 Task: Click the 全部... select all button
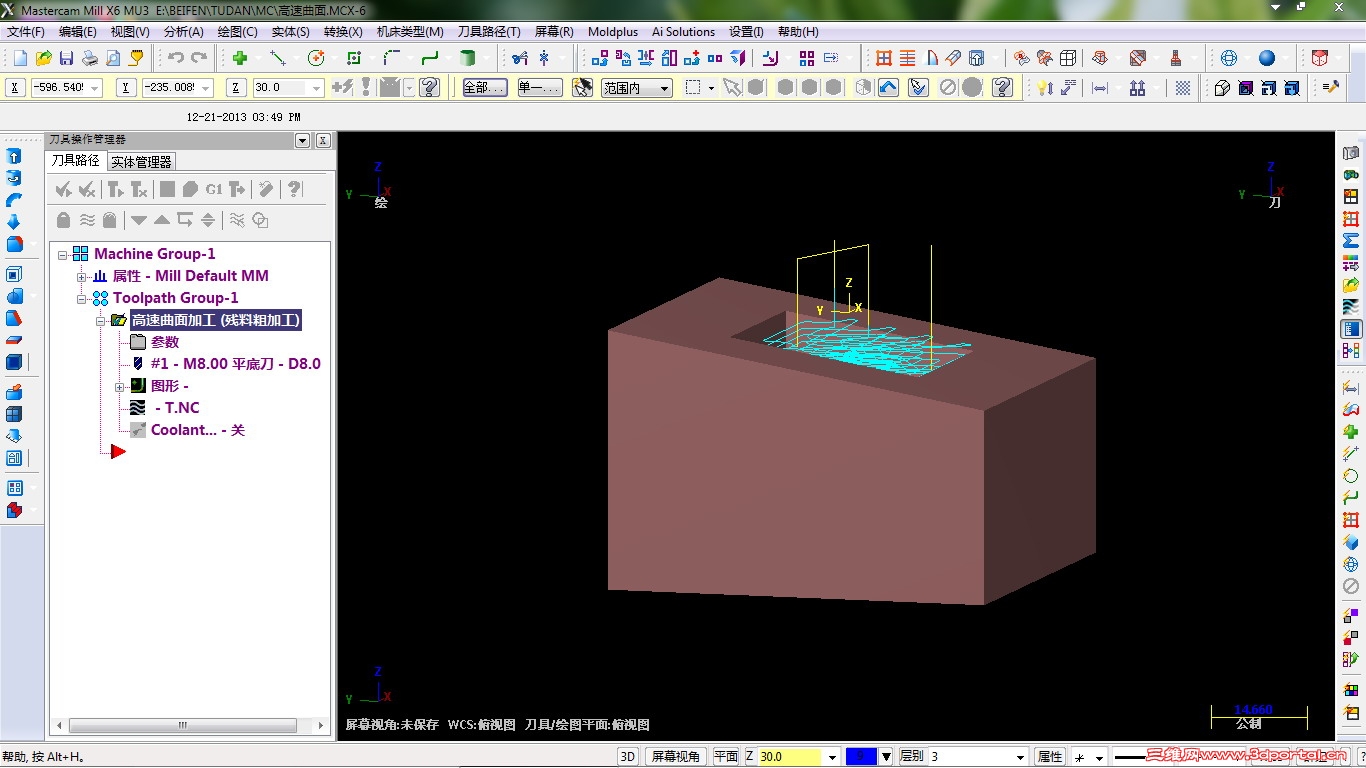point(485,88)
